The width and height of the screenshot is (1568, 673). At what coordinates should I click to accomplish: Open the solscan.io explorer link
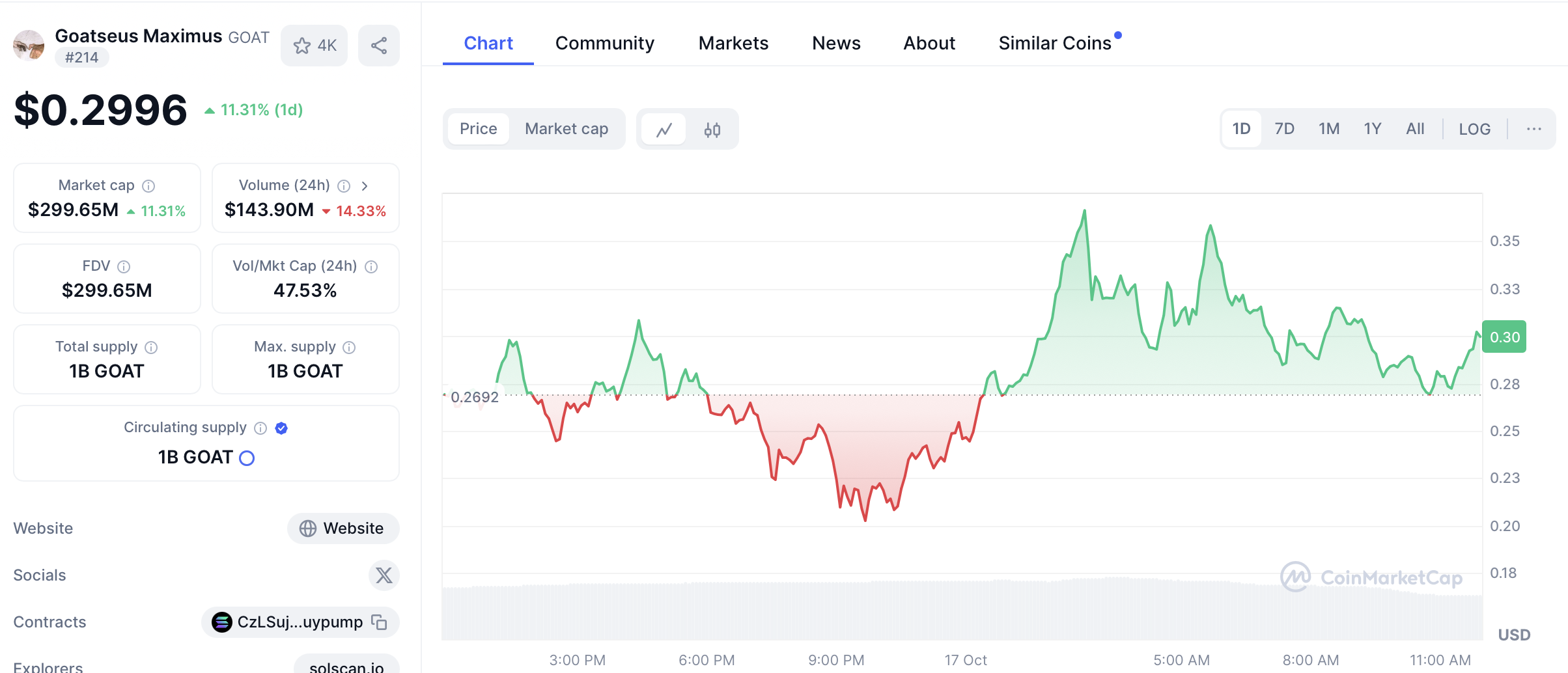[346, 666]
